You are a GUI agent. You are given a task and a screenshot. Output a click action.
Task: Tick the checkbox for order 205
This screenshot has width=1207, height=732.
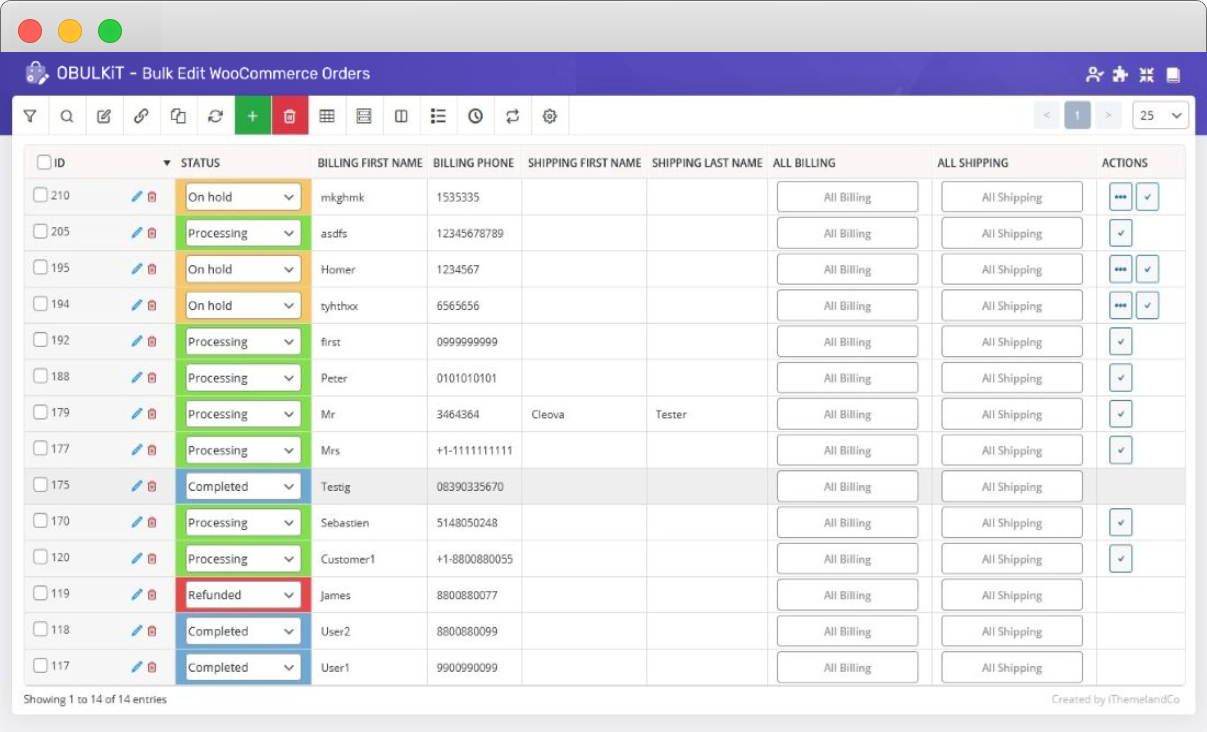pos(40,232)
